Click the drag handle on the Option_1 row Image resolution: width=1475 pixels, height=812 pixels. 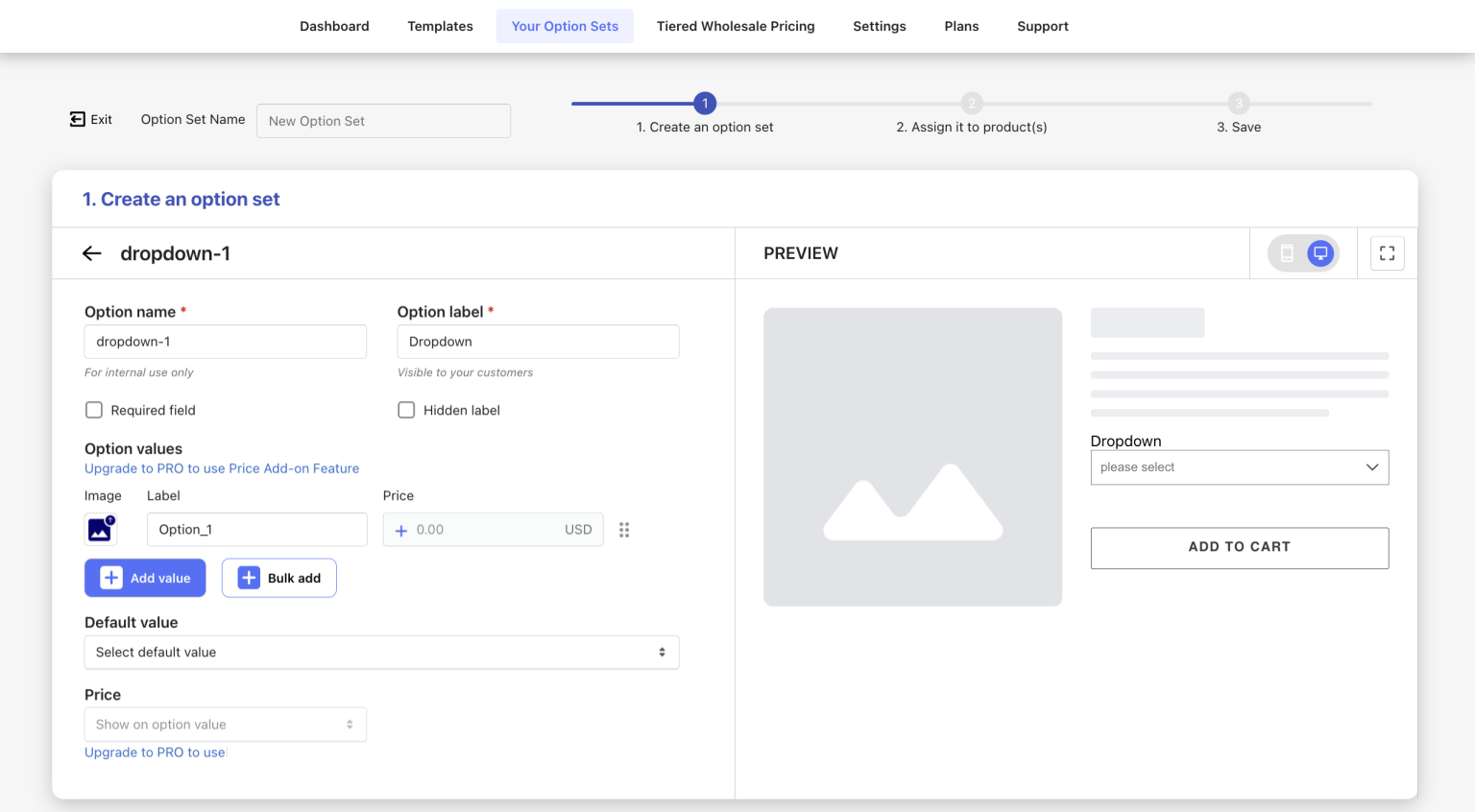pos(624,529)
